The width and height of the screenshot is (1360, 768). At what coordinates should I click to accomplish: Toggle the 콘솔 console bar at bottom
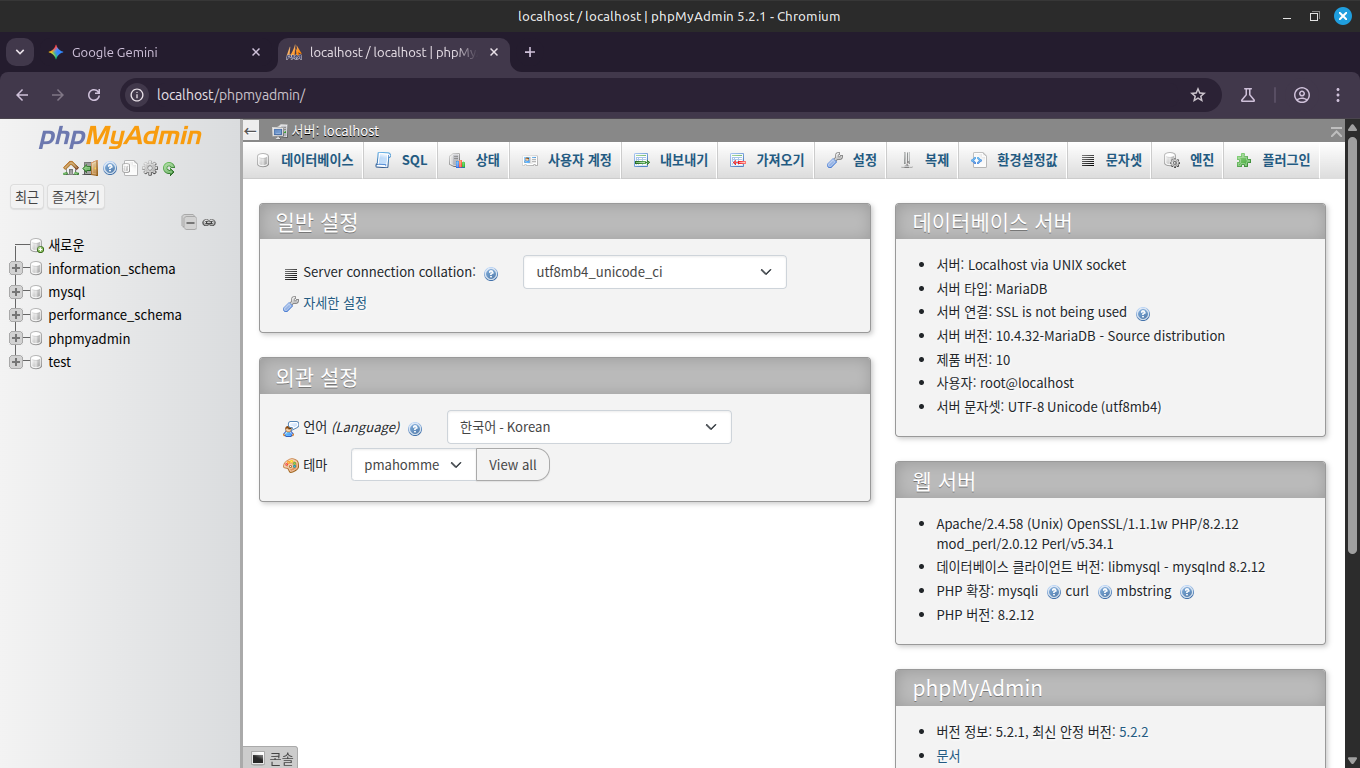[x=272, y=759]
